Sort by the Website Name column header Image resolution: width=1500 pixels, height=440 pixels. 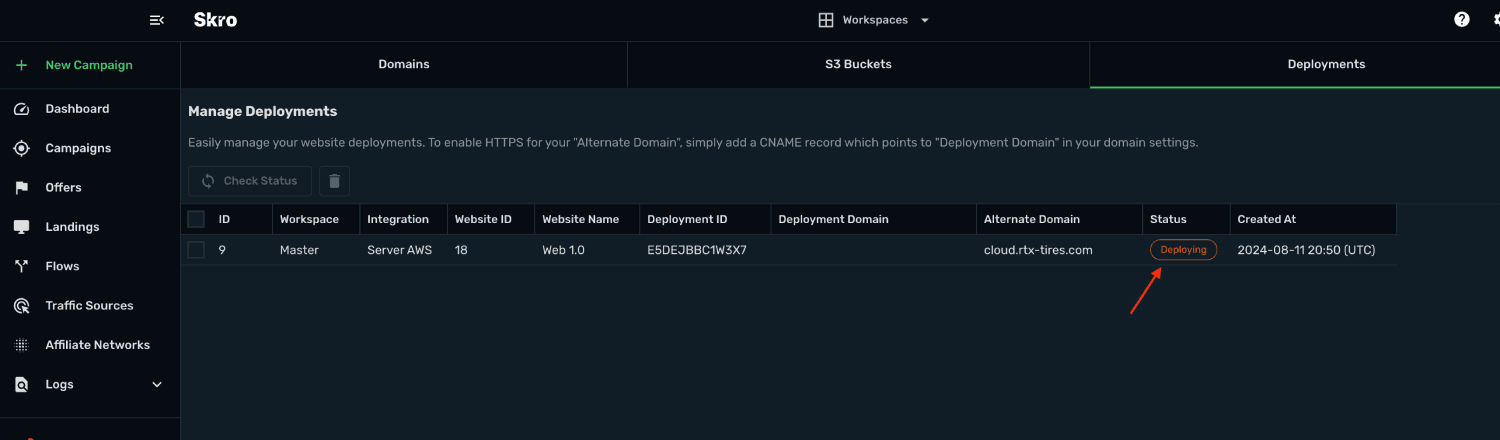581,219
